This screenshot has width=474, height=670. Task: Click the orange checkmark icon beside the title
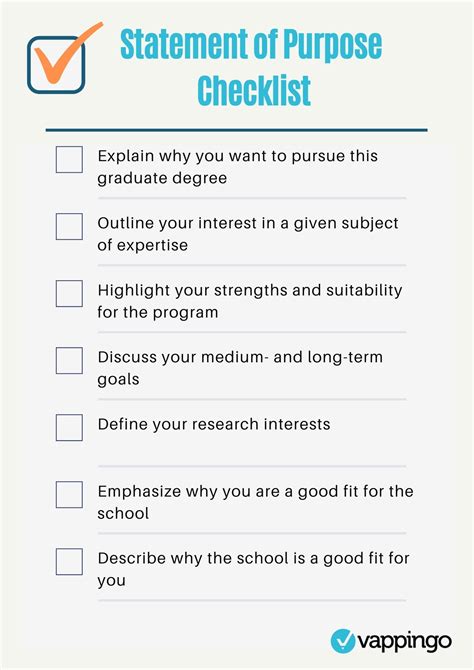65,57
